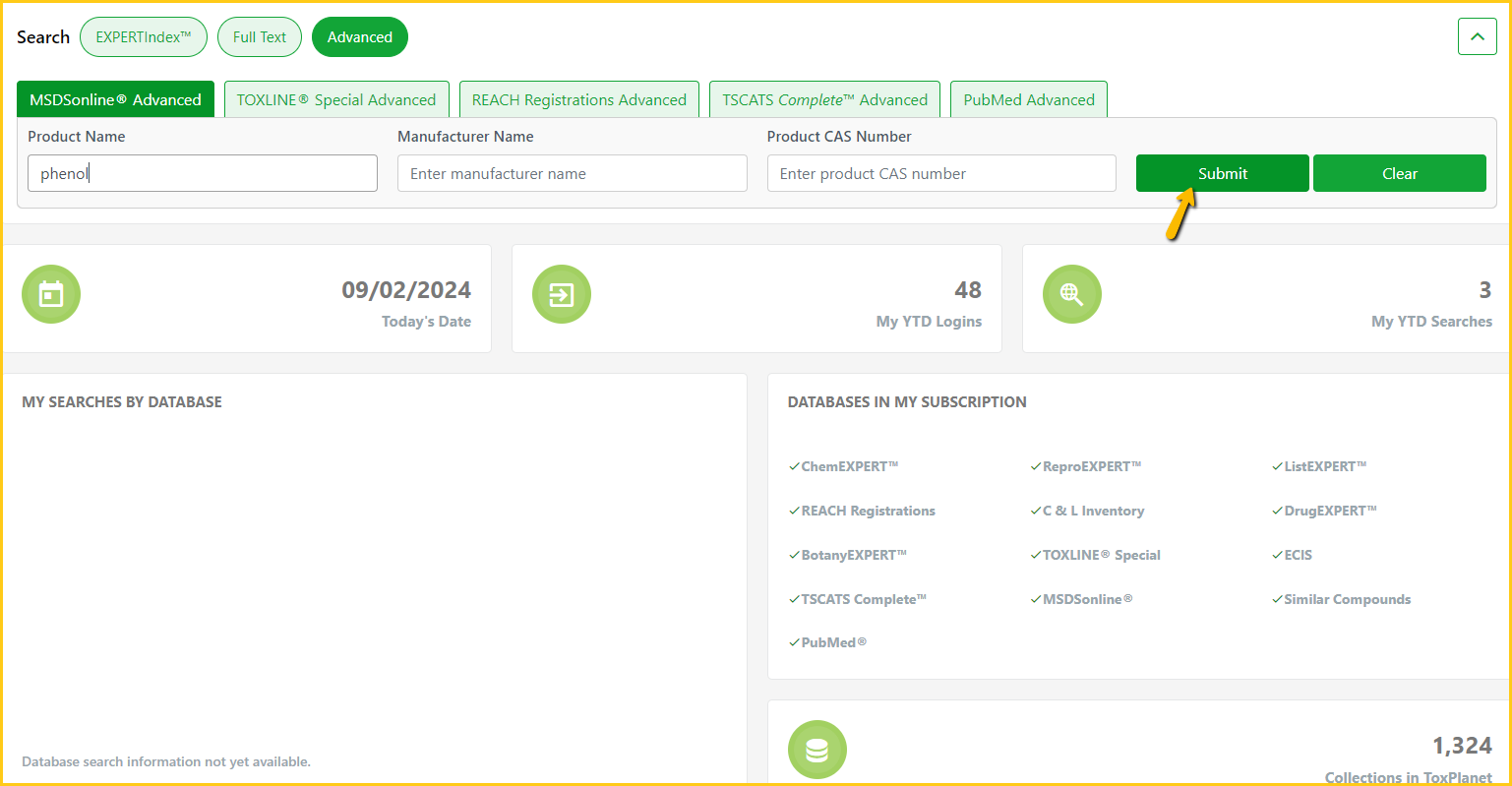The image size is (1512, 786).
Task: Click the calendar icon beside Today's Date
Action: tap(51, 294)
